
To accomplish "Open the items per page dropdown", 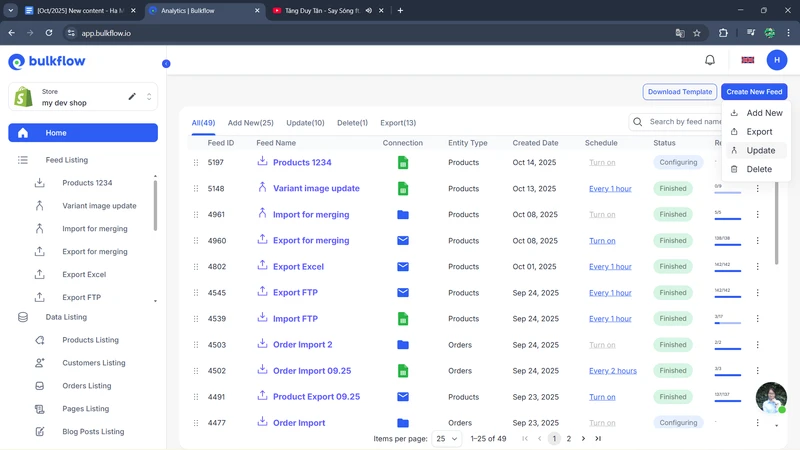I will [x=446, y=439].
